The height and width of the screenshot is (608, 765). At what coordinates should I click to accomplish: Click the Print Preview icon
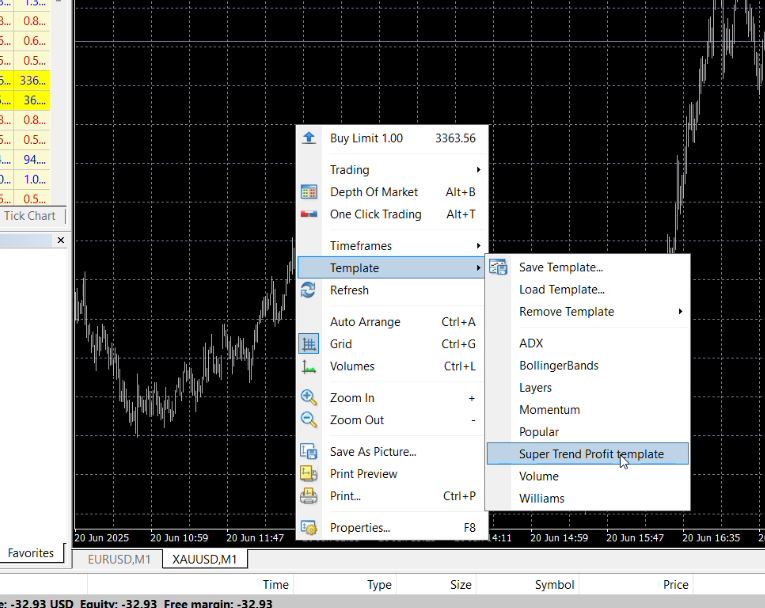309,474
